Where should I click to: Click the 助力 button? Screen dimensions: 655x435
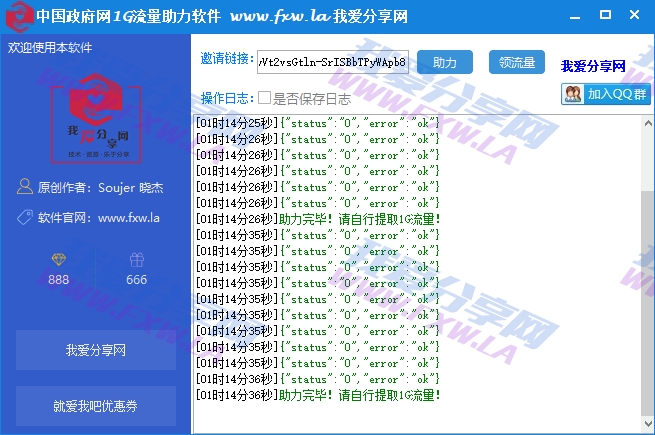pyautogui.click(x=445, y=62)
